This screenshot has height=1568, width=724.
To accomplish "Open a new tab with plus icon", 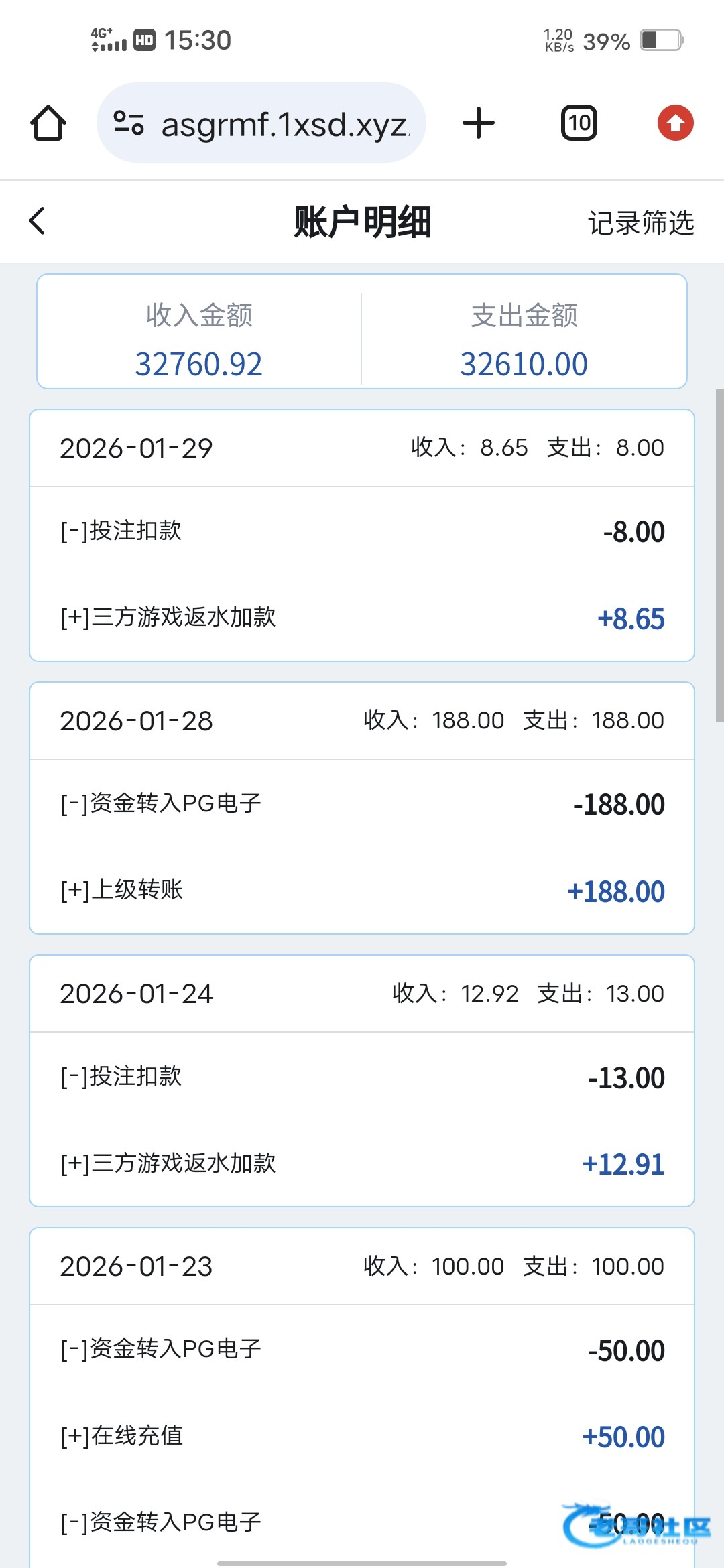I will coord(479,123).
